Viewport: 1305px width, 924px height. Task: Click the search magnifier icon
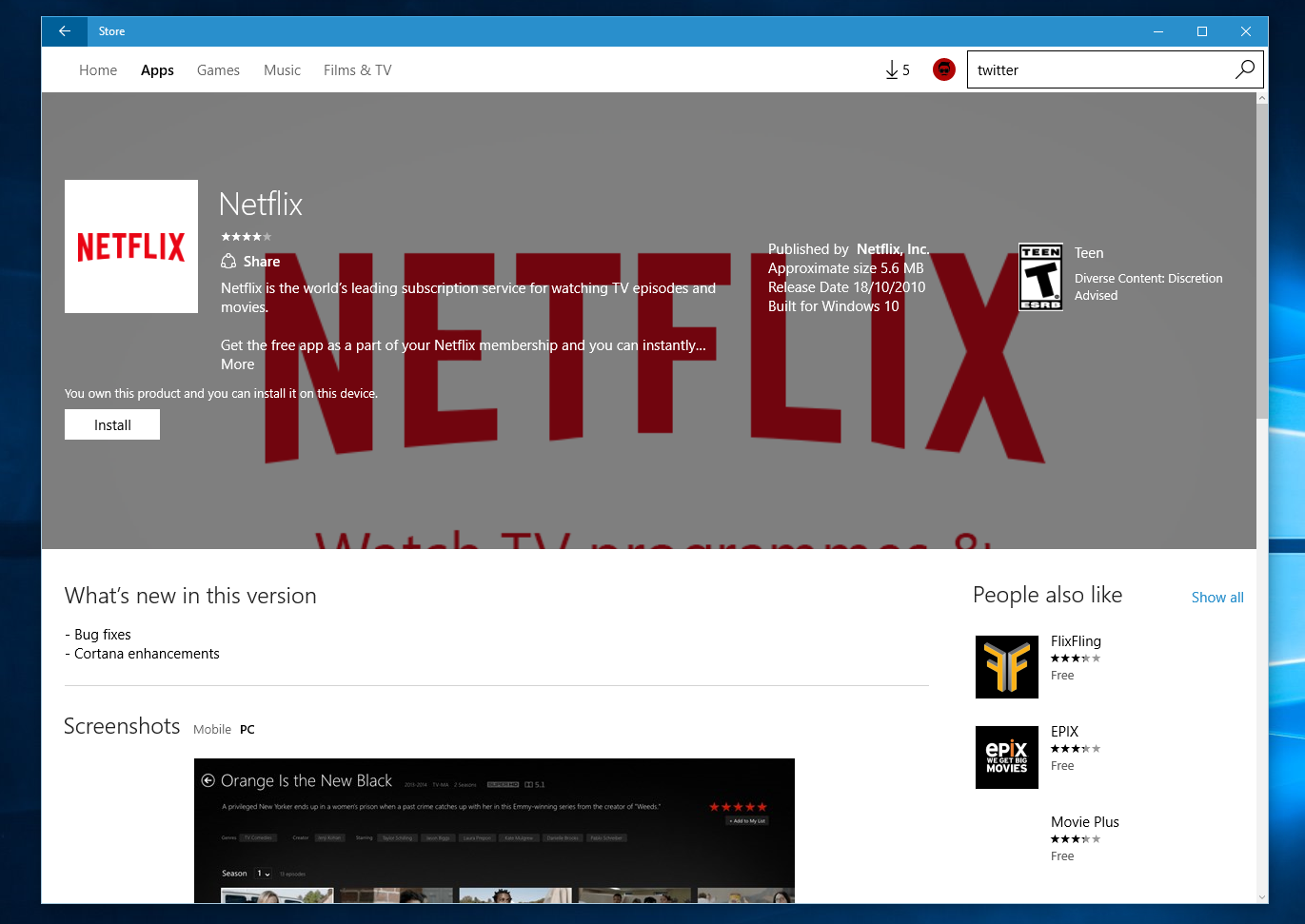pos(1244,69)
